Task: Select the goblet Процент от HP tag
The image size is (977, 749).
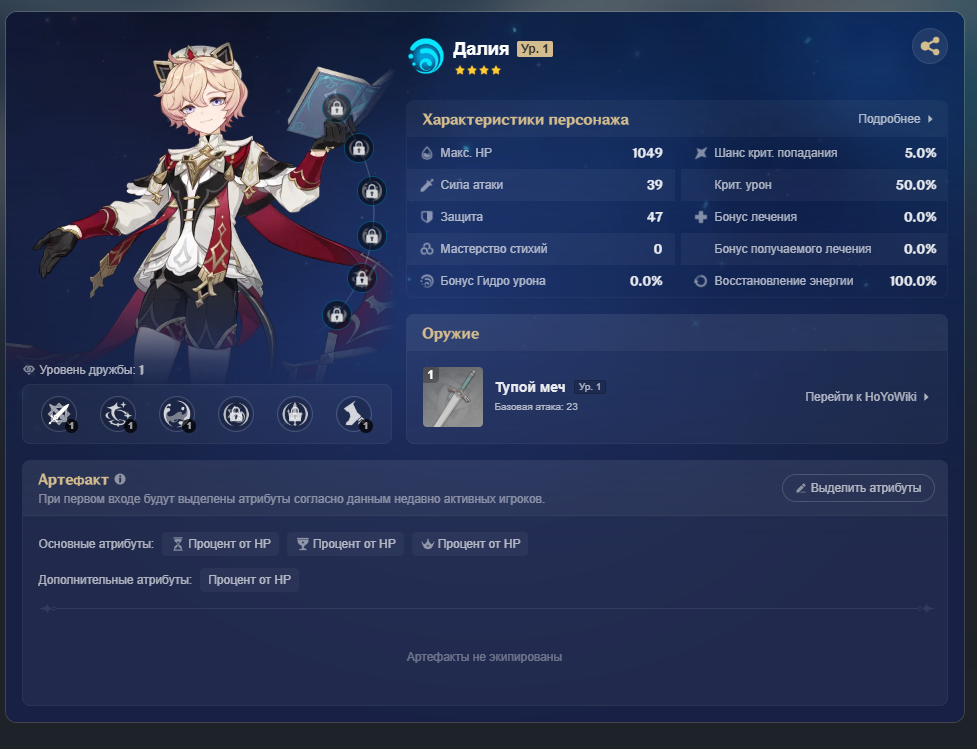Action: tap(345, 544)
